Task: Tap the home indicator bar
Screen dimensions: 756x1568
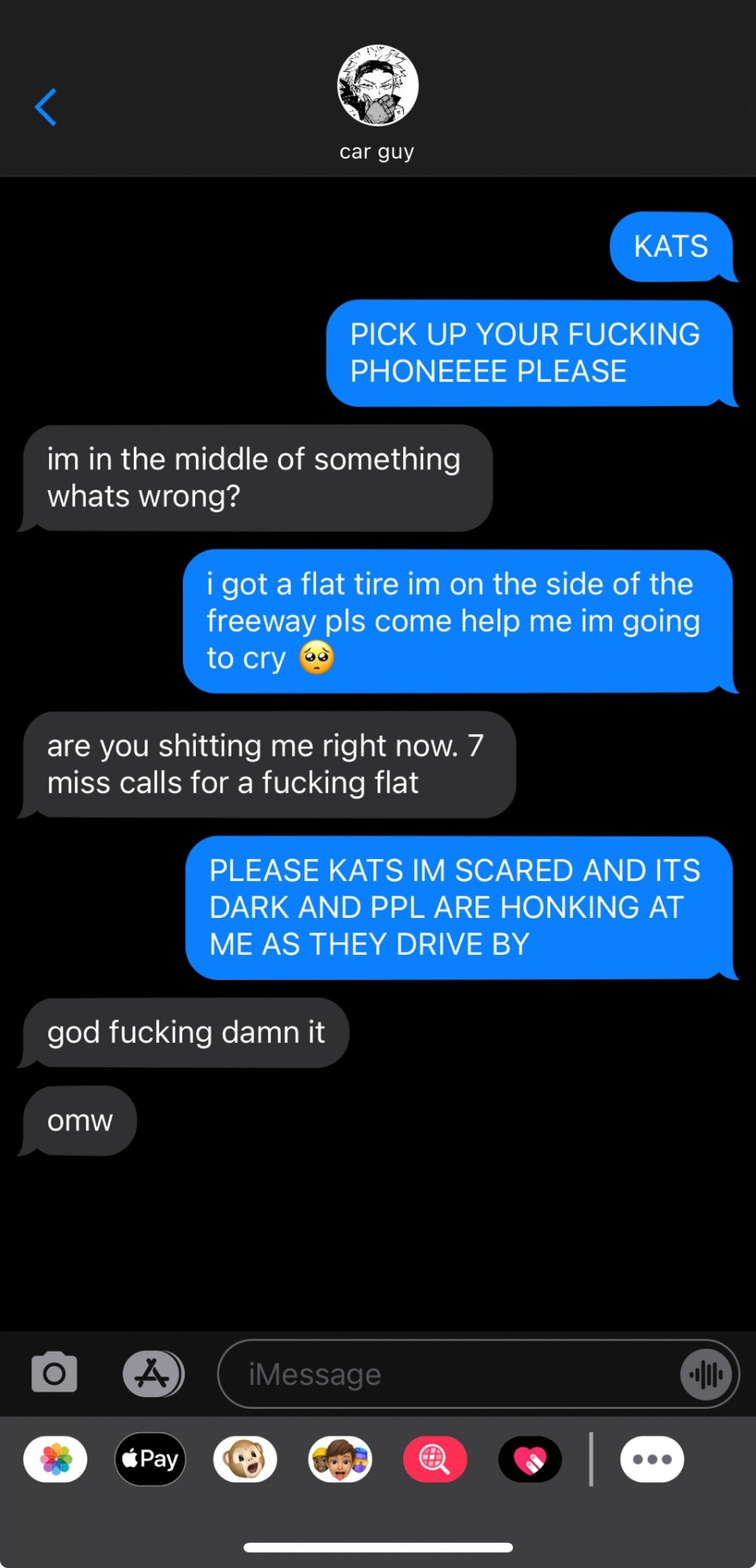Action: (x=378, y=1547)
